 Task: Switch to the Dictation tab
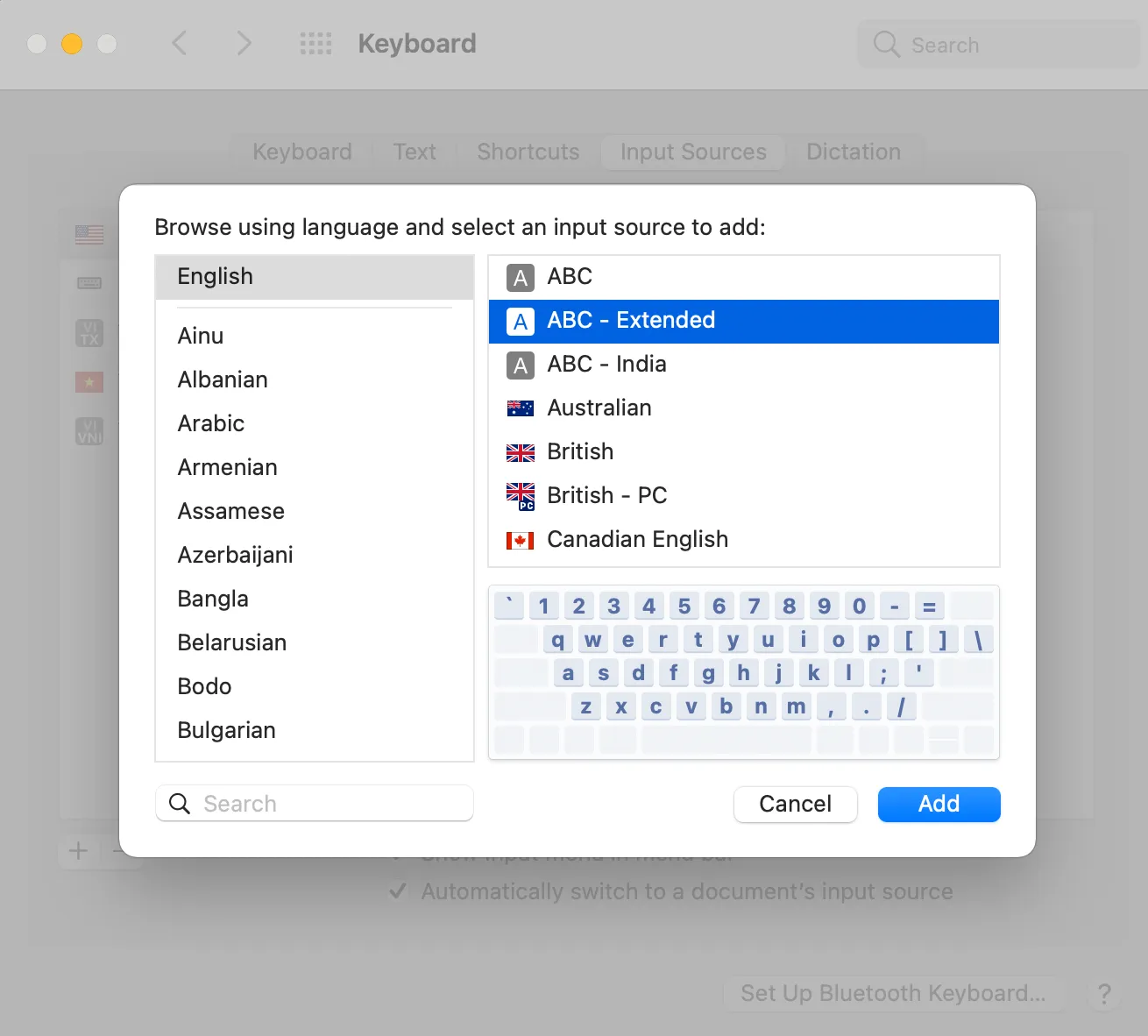click(853, 152)
